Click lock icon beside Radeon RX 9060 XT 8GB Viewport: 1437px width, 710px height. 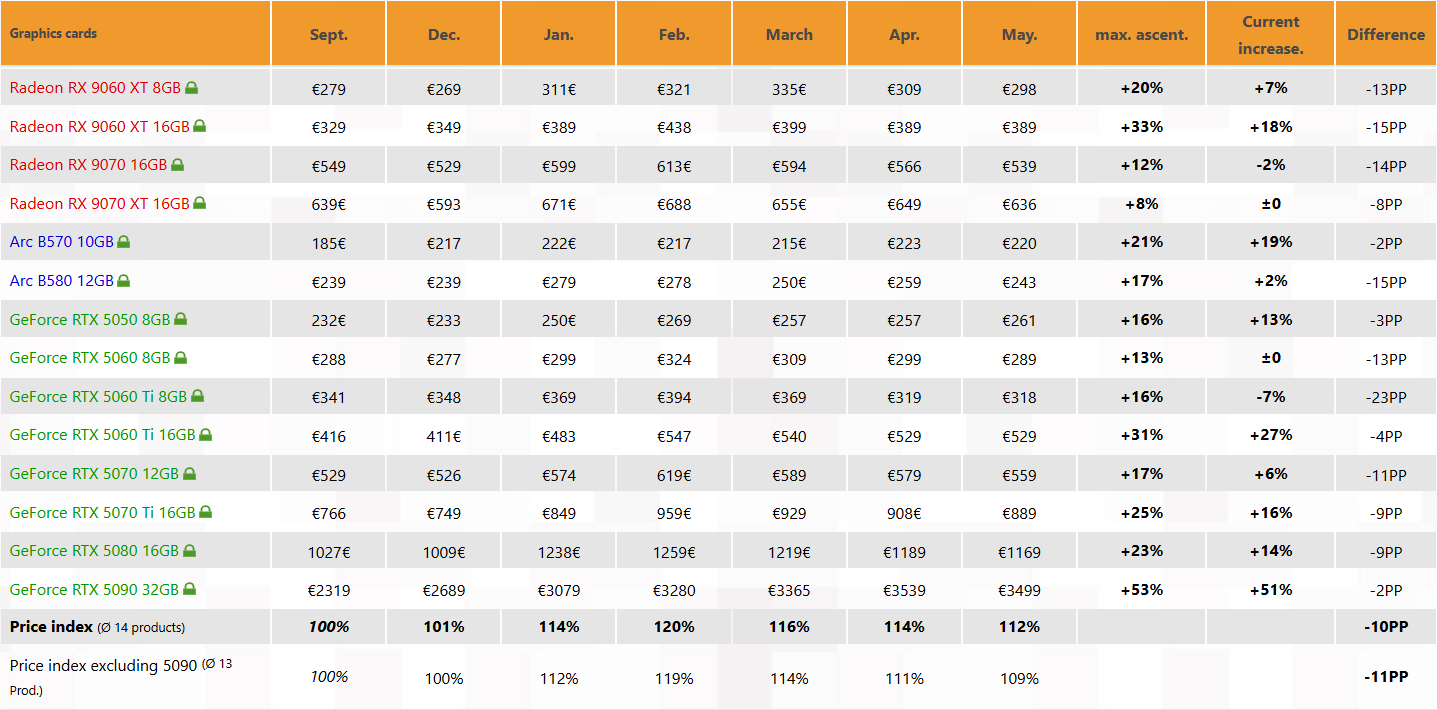click(x=192, y=88)
